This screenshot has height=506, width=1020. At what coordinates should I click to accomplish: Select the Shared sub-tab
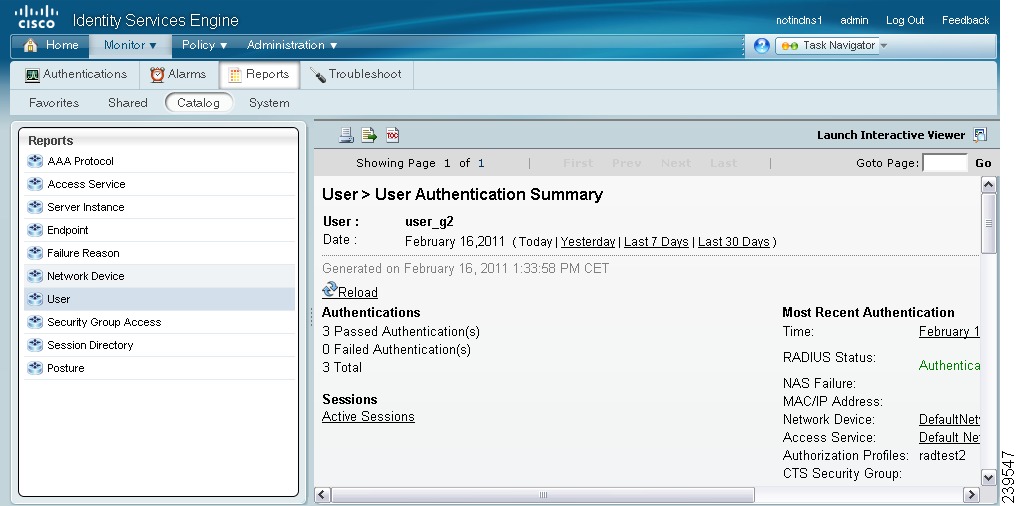(x=128, y=103)
